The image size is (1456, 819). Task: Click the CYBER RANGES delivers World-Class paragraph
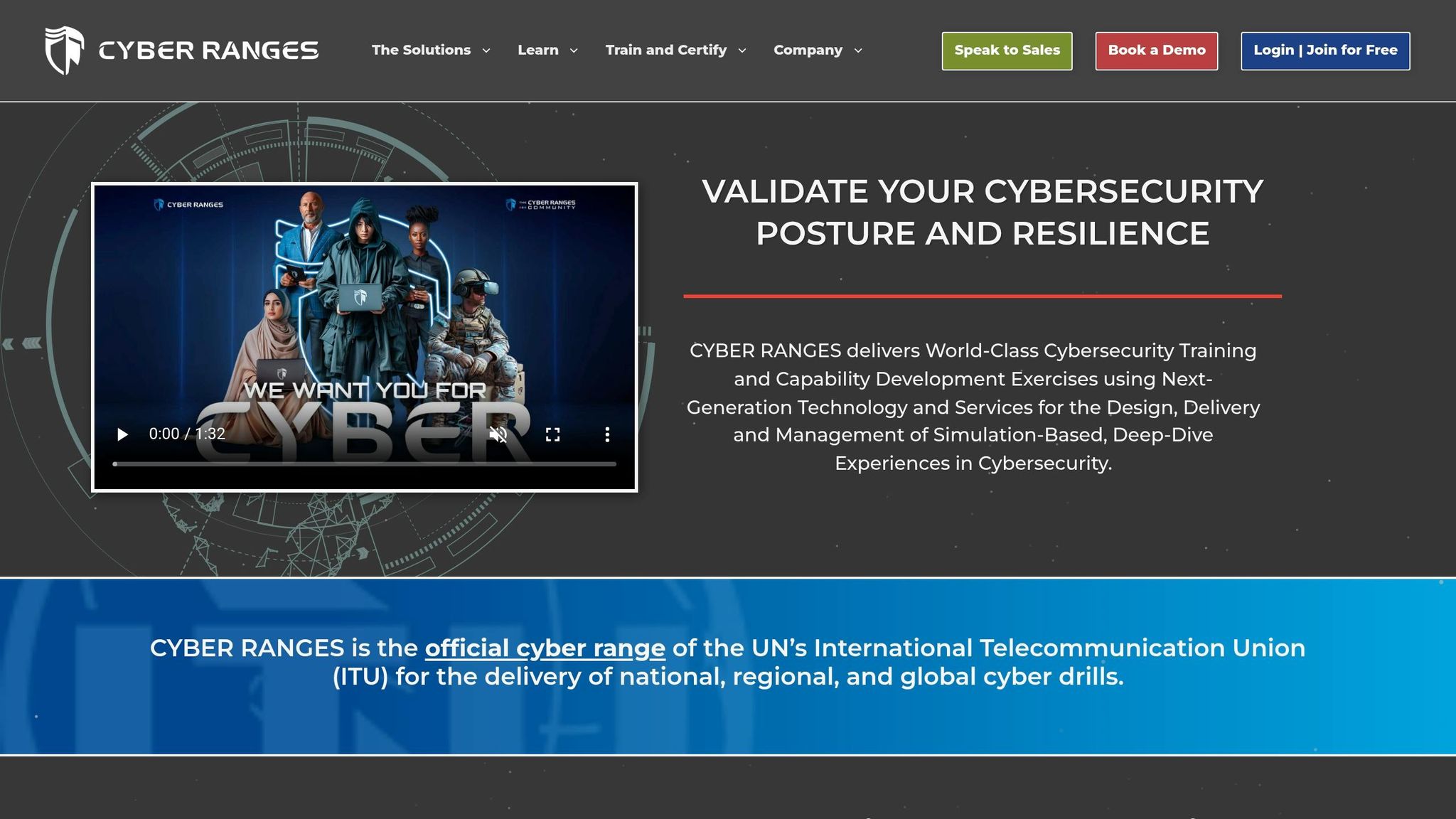tap(973, 407)
